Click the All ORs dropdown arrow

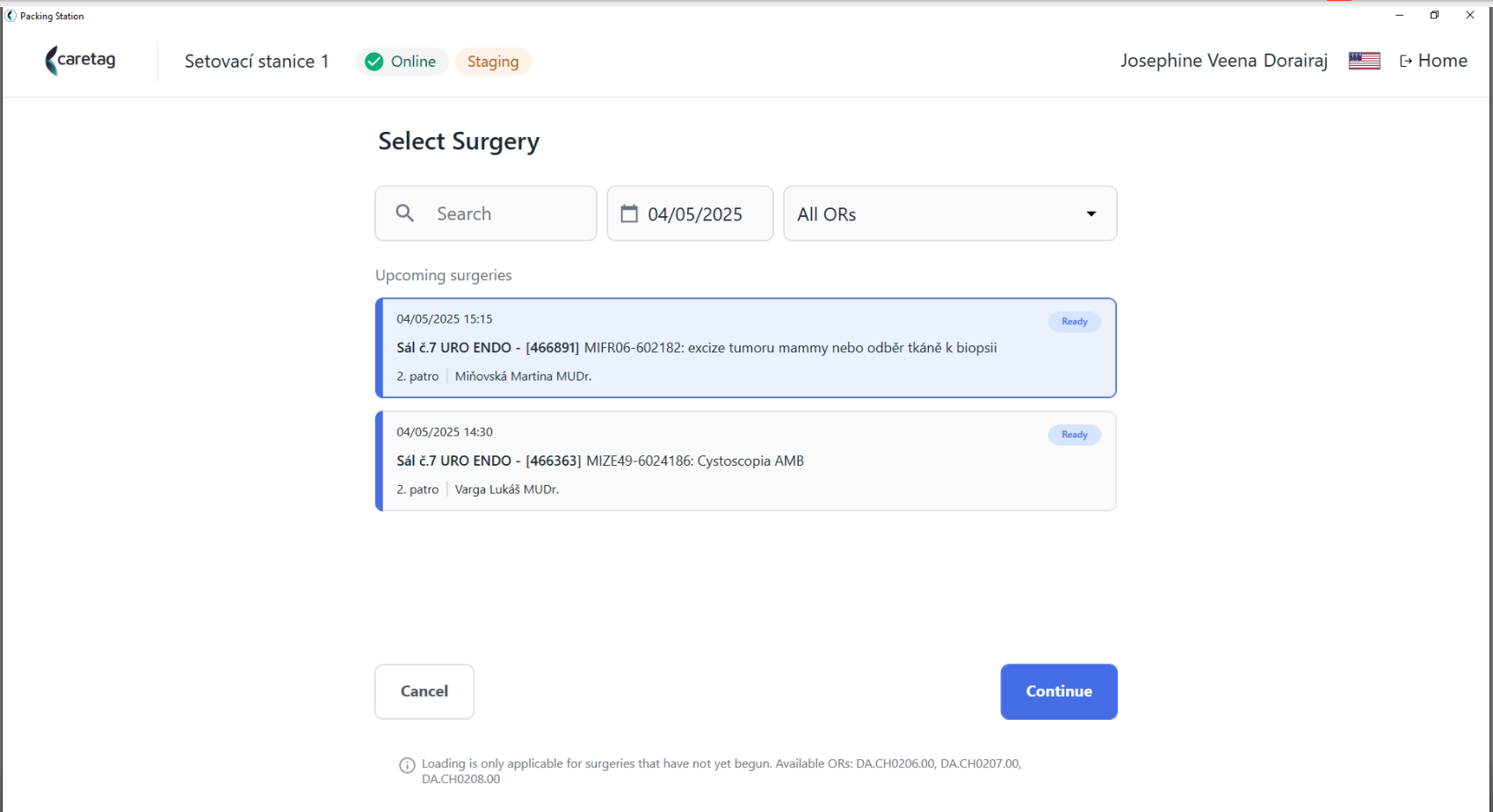point(1091,214)
